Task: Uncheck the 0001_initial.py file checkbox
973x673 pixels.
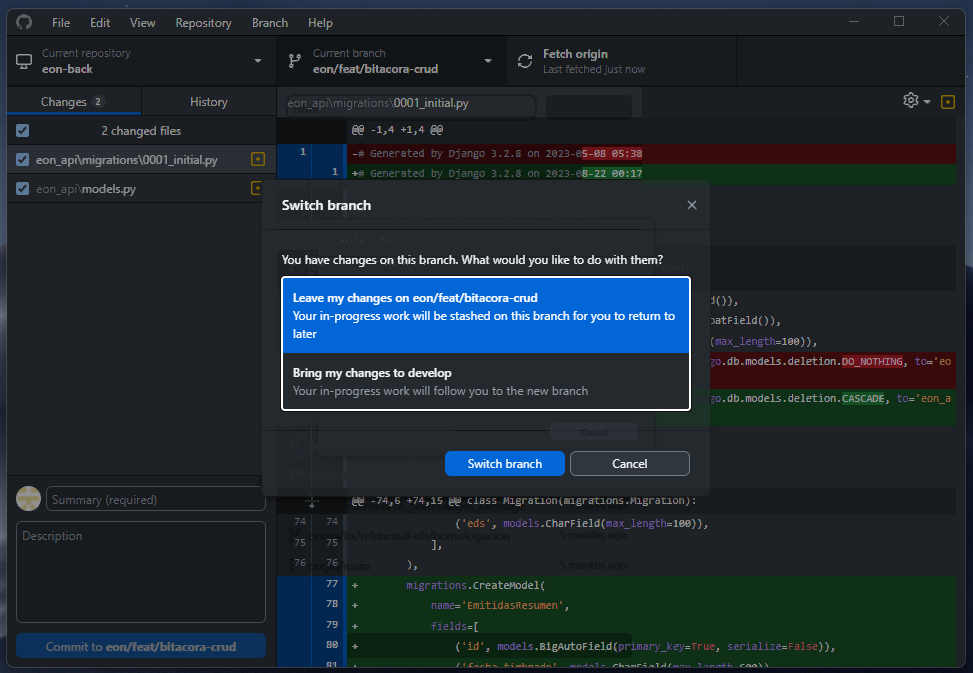Action: click(x=22, y=158)
